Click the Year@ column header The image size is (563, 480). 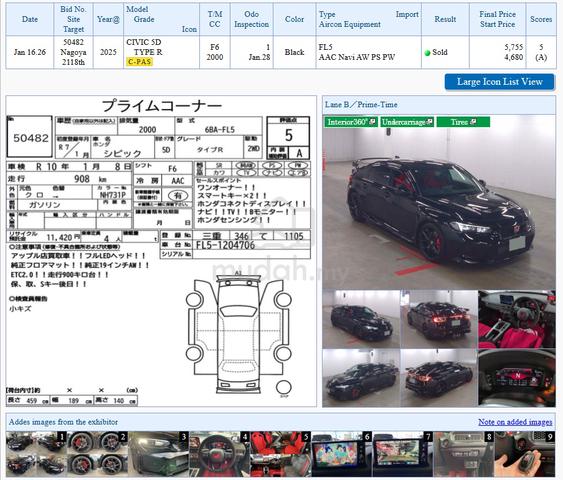pos(108,19)
